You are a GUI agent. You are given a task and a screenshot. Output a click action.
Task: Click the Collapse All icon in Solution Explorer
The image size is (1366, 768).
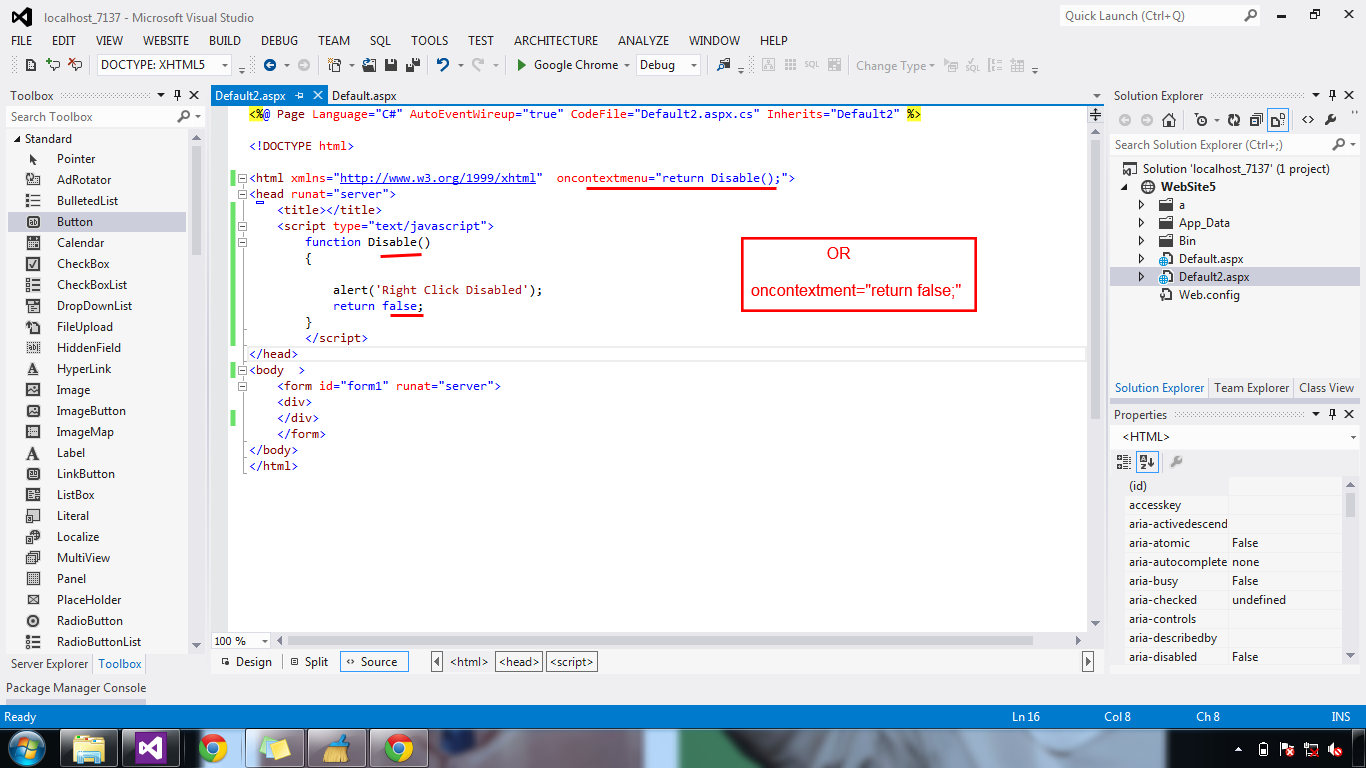1255,120
